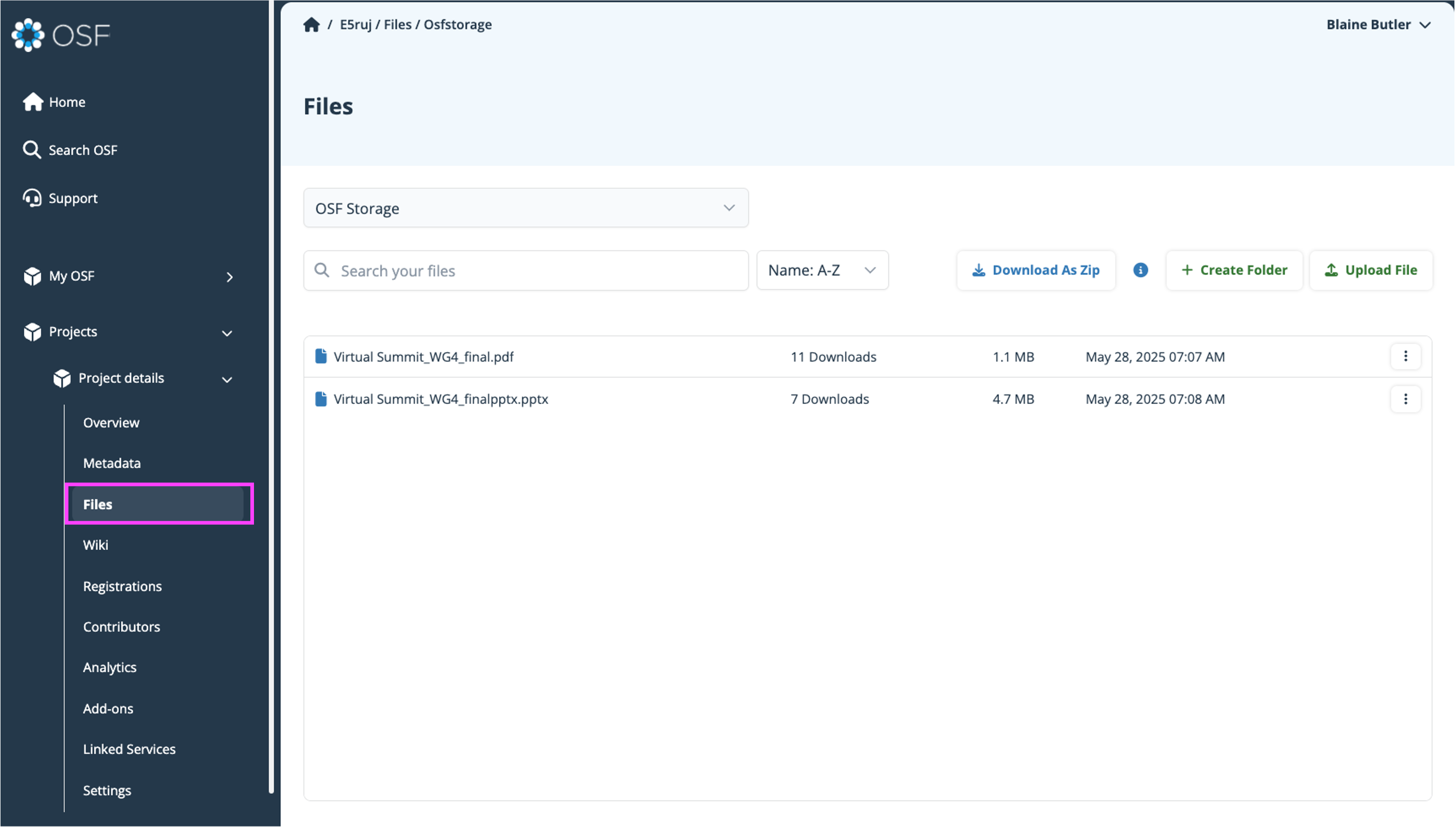Image resolution: width=1456 pixels, height=827 pixels.
Task: Click the Upload File button
Action: tap(1371, 270)
